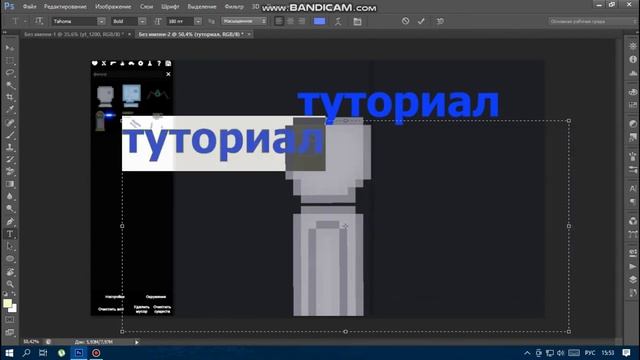Select the History Brush tool
The width and height of the screenshot is (640, 360).
[x=10, y=160]
